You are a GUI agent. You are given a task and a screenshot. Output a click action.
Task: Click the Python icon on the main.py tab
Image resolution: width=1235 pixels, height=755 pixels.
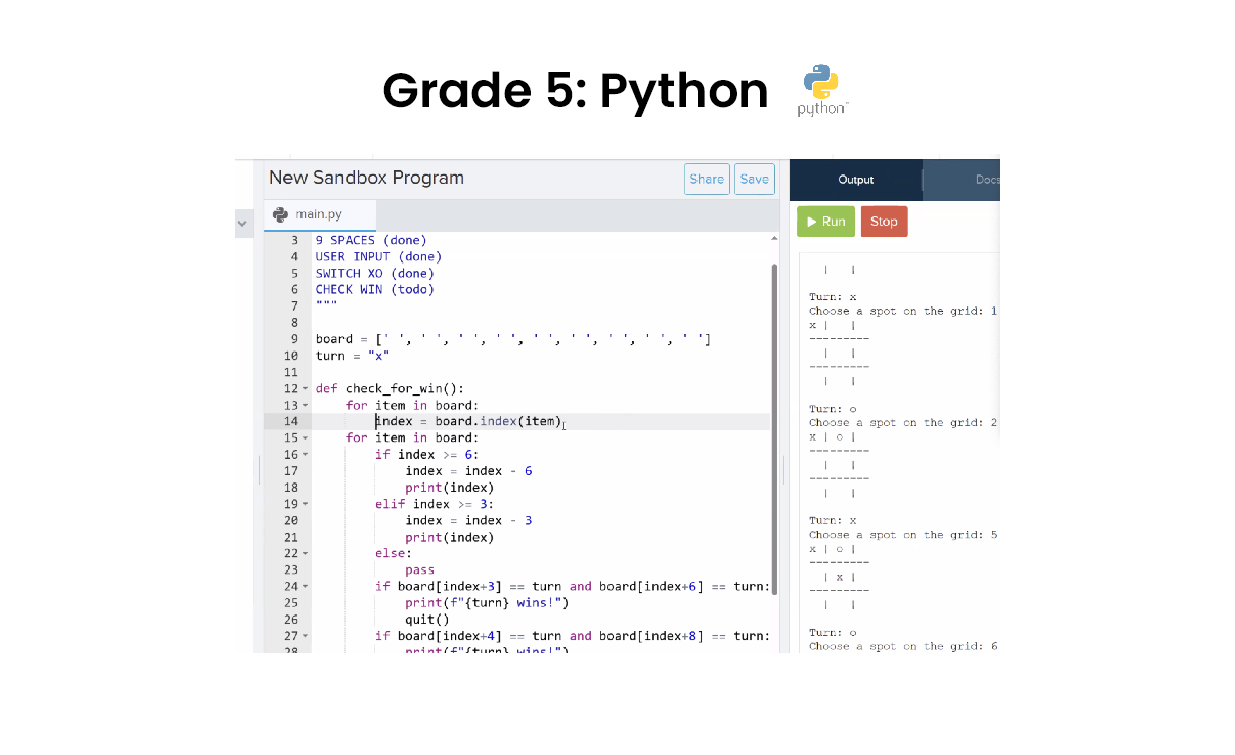pos(281,213)
